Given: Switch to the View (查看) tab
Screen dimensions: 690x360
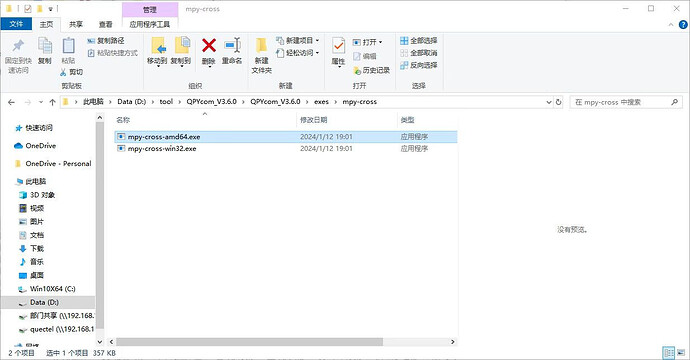Looking at the screenshot, I should (x=105, y=24).
